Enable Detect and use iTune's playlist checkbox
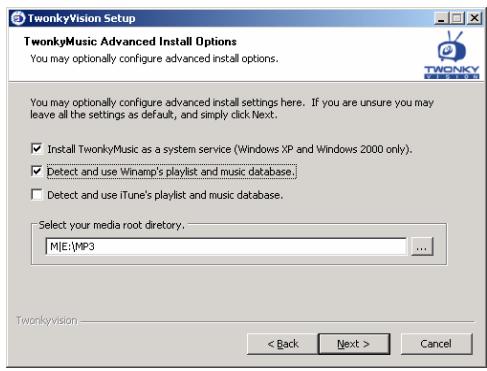 [x=37, y=194]
